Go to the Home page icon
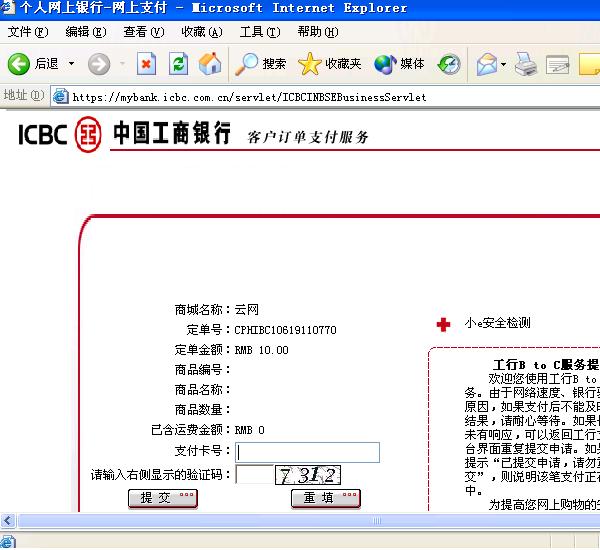This screenshot has width=600, height=550. click(210, 64)
